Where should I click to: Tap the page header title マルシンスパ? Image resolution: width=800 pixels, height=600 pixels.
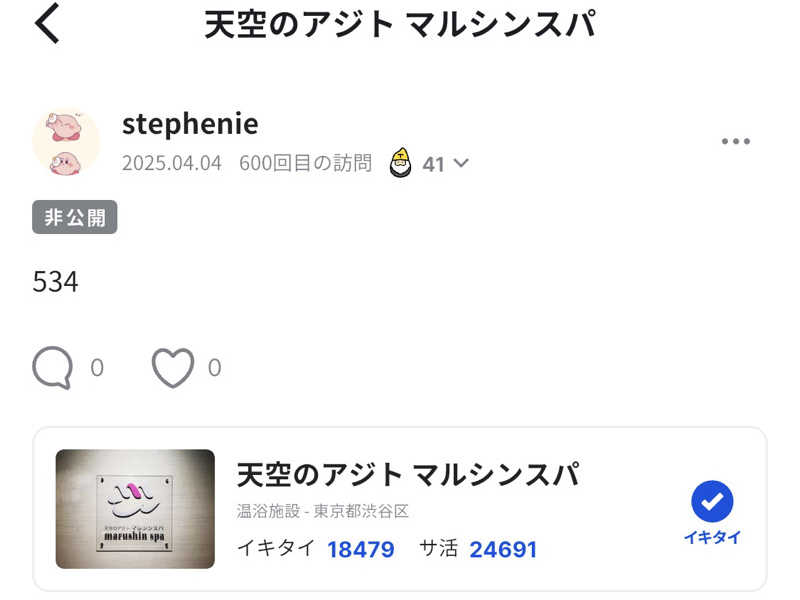tap(501, 24)
